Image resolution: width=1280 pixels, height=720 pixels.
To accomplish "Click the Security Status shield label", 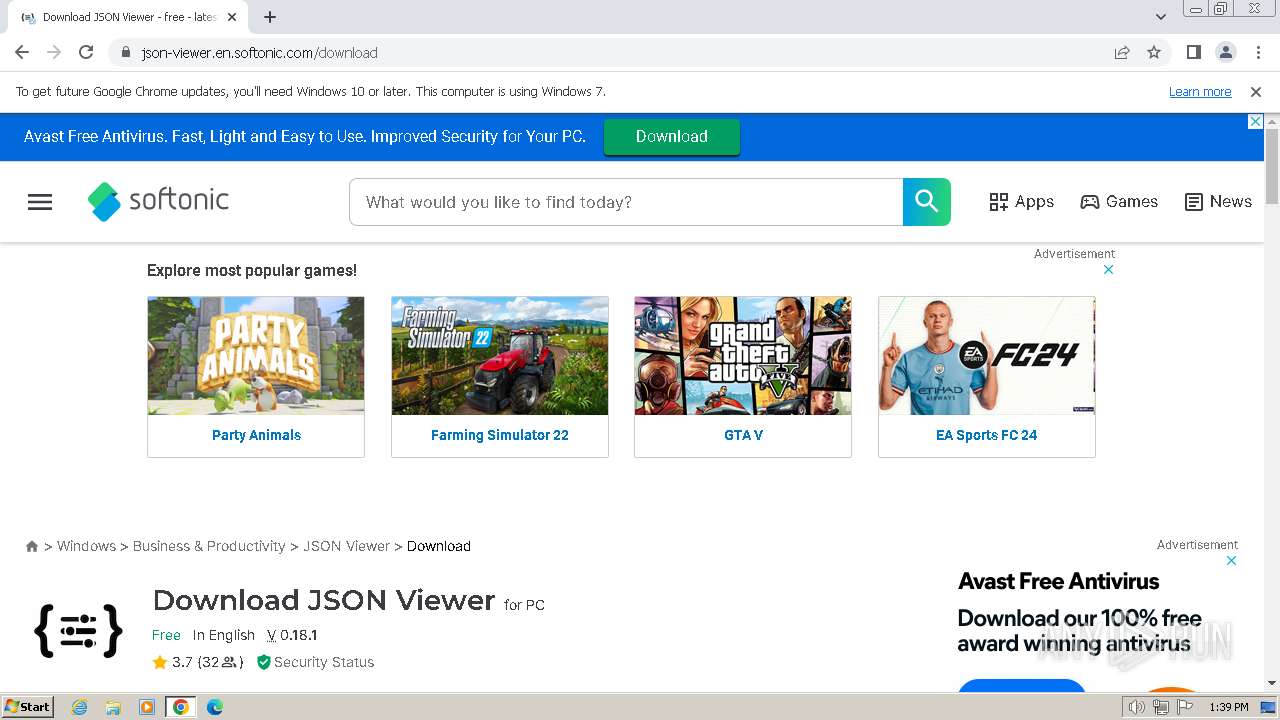I will 315,662.
